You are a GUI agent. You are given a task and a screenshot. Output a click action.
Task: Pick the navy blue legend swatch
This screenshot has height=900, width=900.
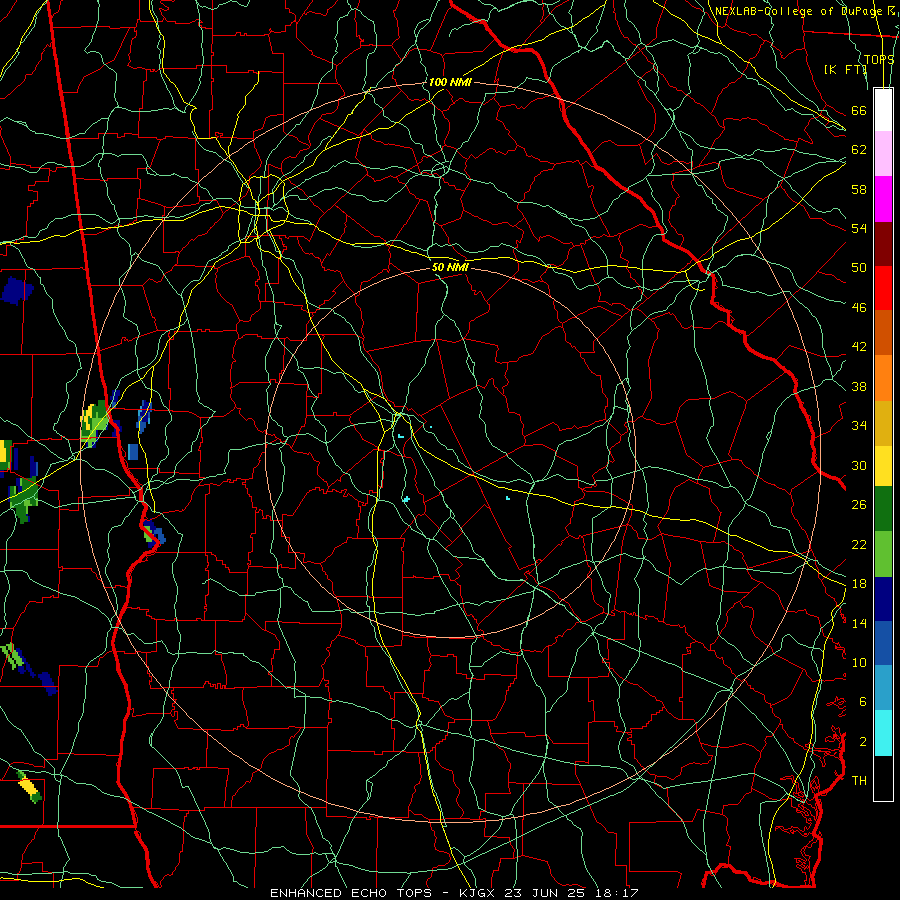883,599
